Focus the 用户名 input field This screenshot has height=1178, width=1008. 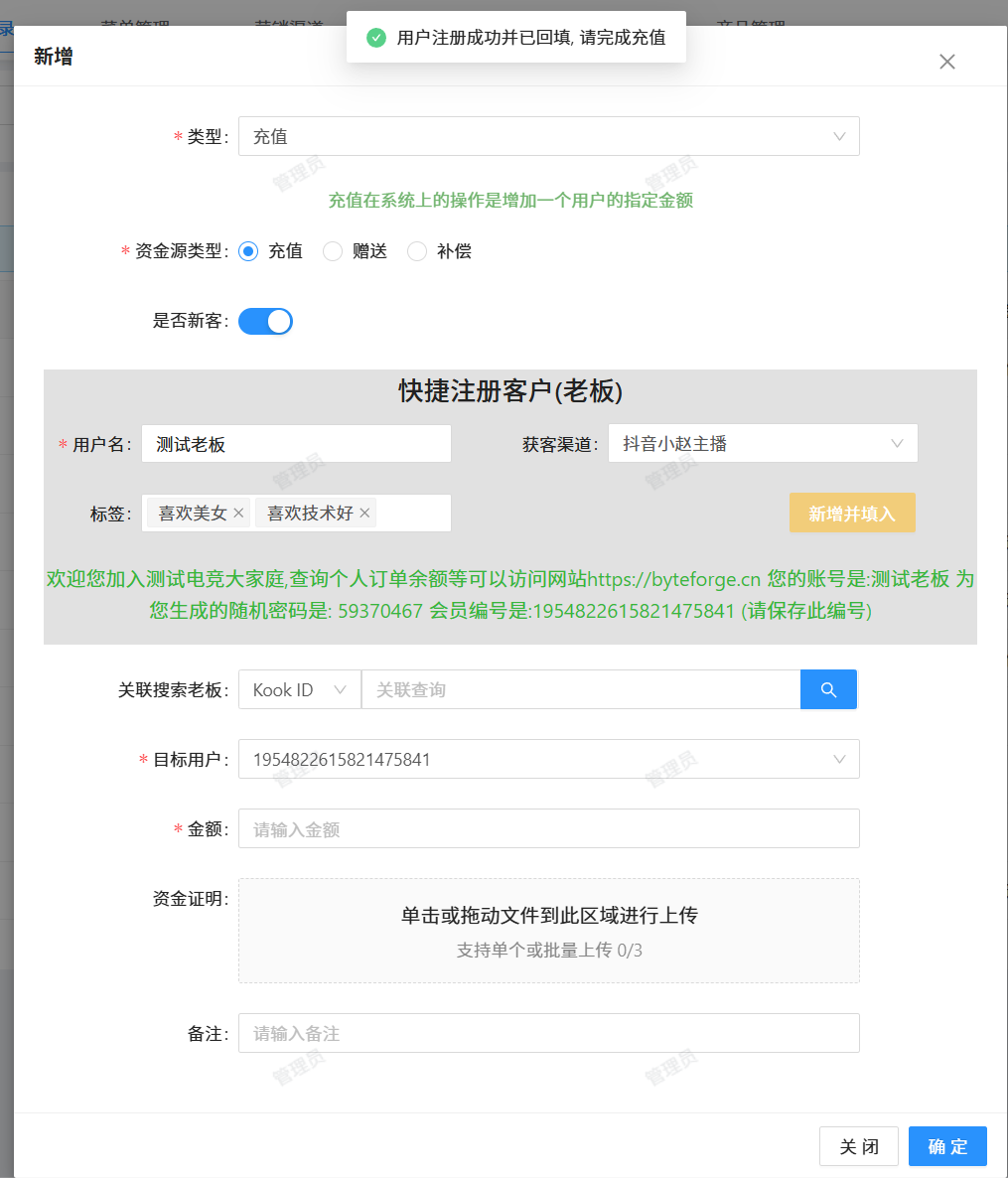pos(297,444)
